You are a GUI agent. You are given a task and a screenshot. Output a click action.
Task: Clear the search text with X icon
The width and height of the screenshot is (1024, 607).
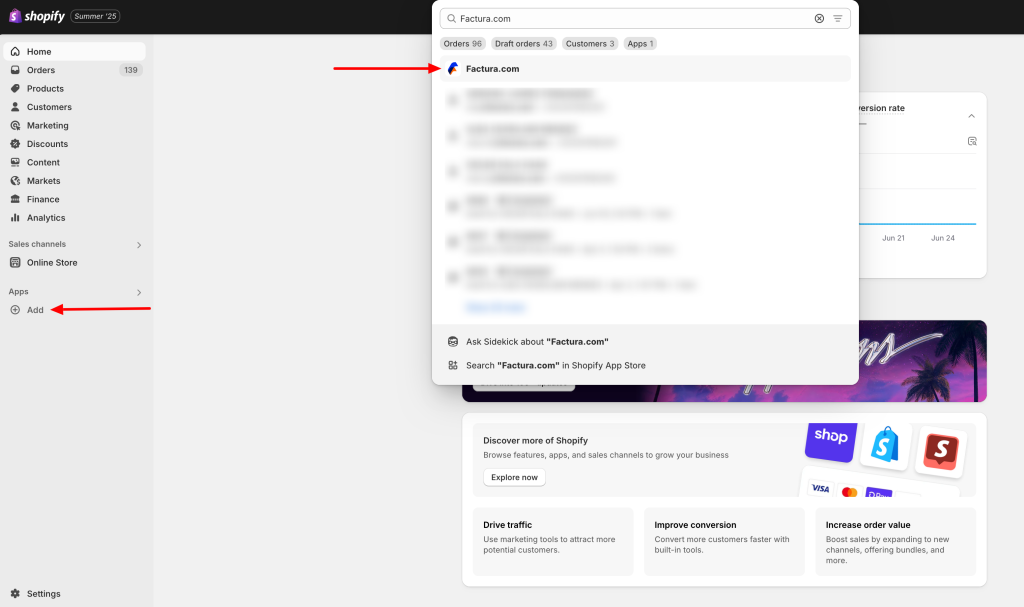click(819, 19)
